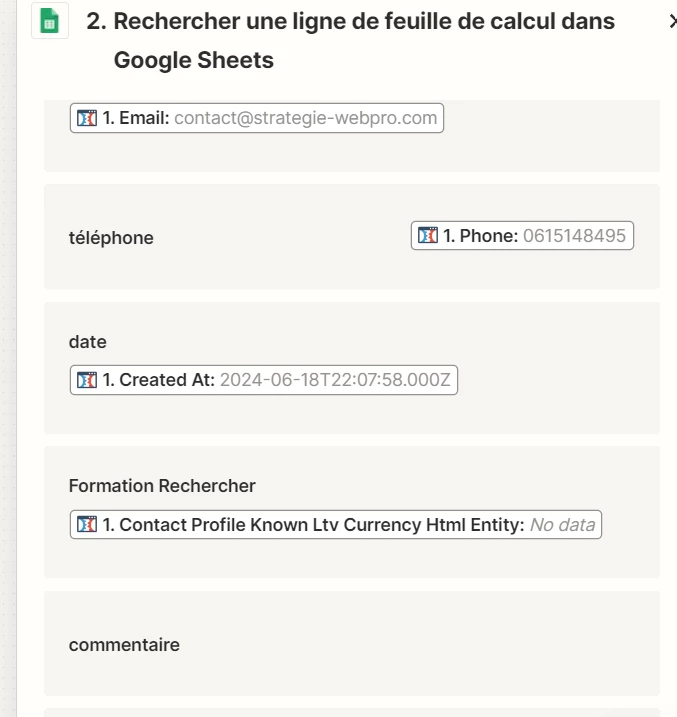The width and height of the screenshot is (677, 717).
Task: Click the ClickFunnels icon beside Contact Profile Known Ltv
Action: (x=87, y=524)
